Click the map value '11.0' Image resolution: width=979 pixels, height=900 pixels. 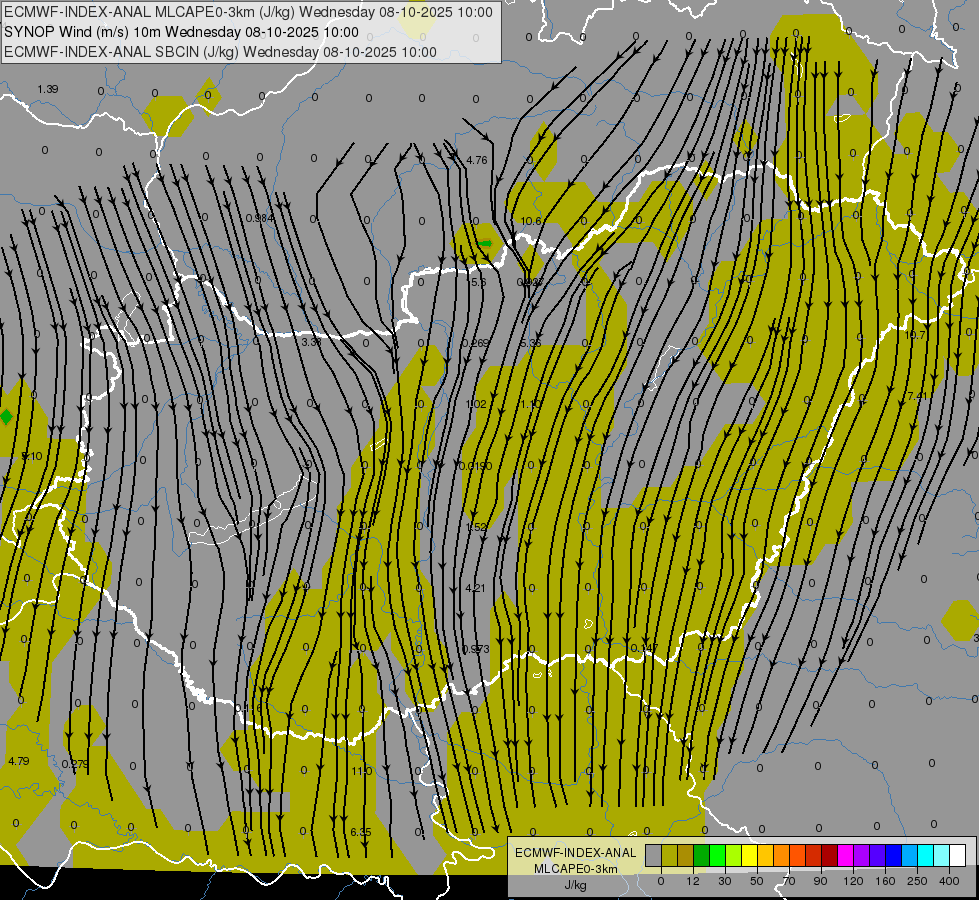(362, 771)
